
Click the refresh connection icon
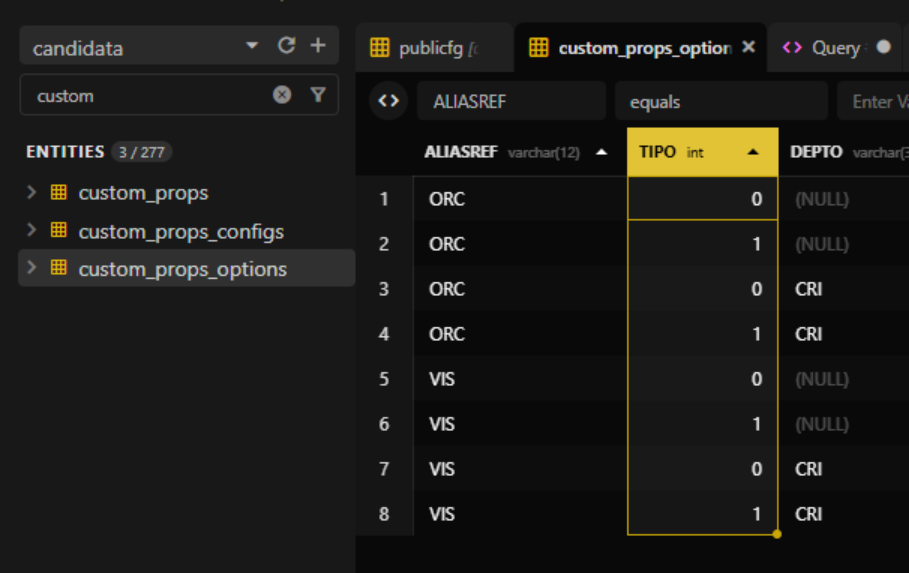tap(286, 46)
